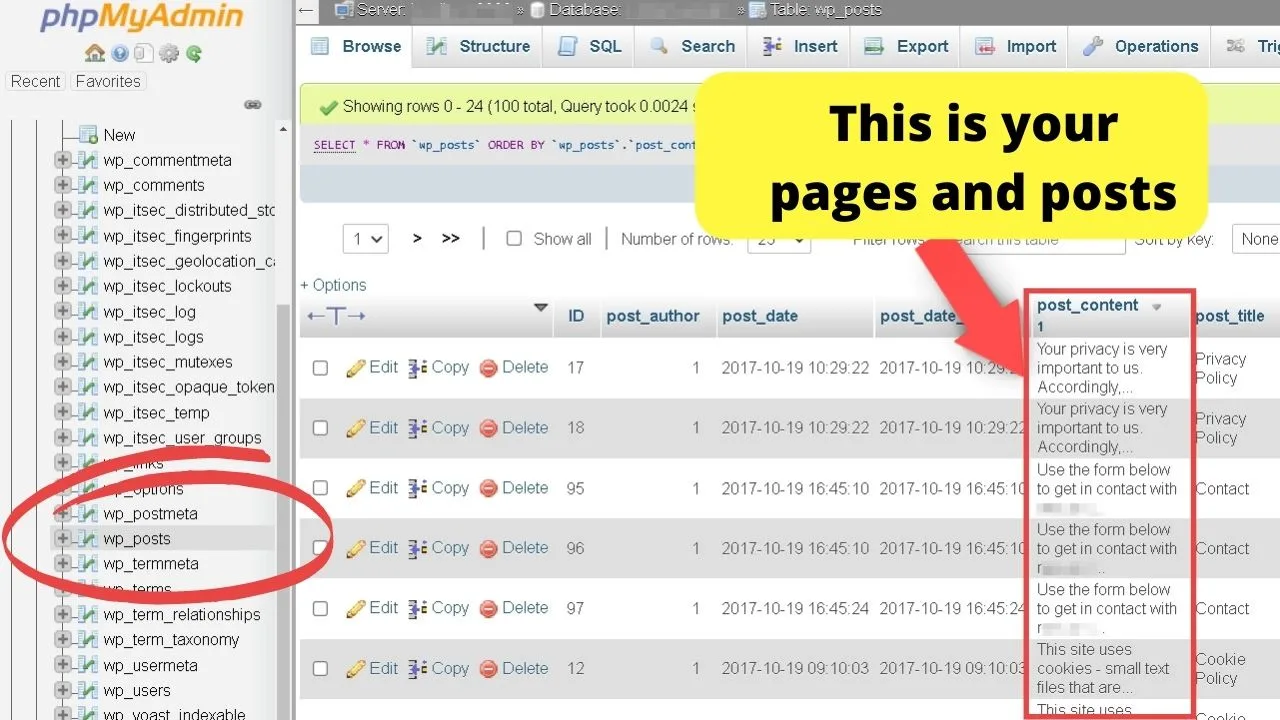1280x720 pixels.
Task: Click wp_itsec_log table icon
Action: [88, 312]
